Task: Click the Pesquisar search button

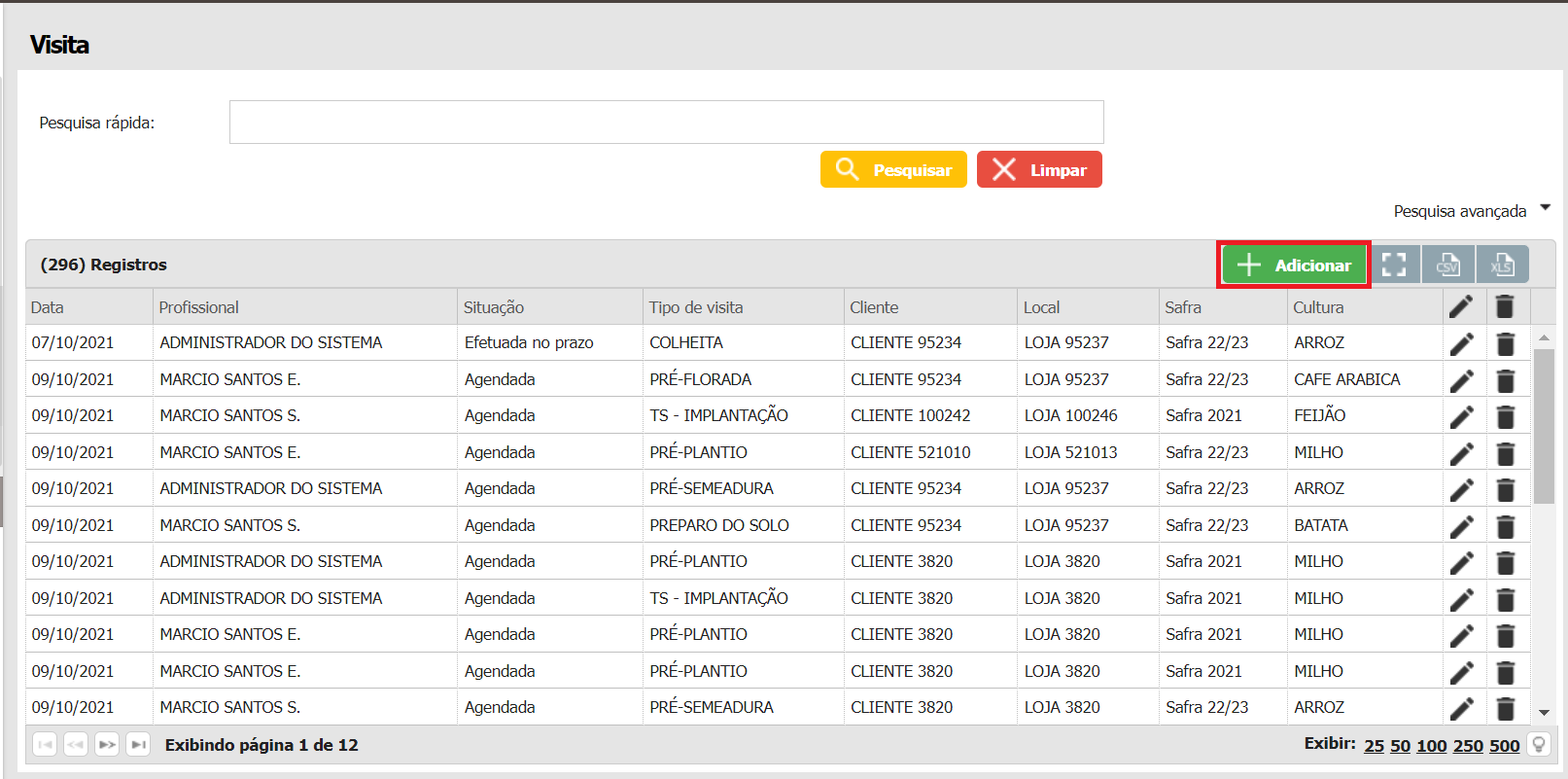Action: click(x=893, y=169)
